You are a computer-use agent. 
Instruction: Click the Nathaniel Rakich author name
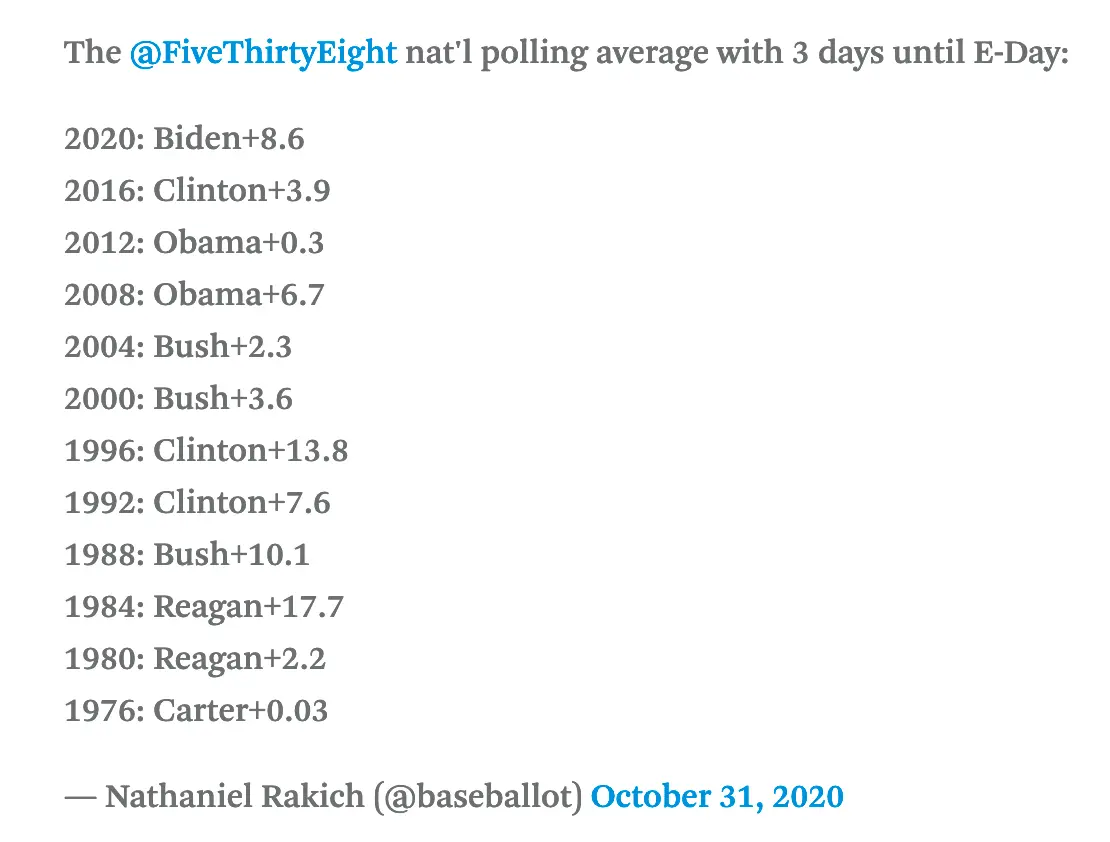point(236,797)
